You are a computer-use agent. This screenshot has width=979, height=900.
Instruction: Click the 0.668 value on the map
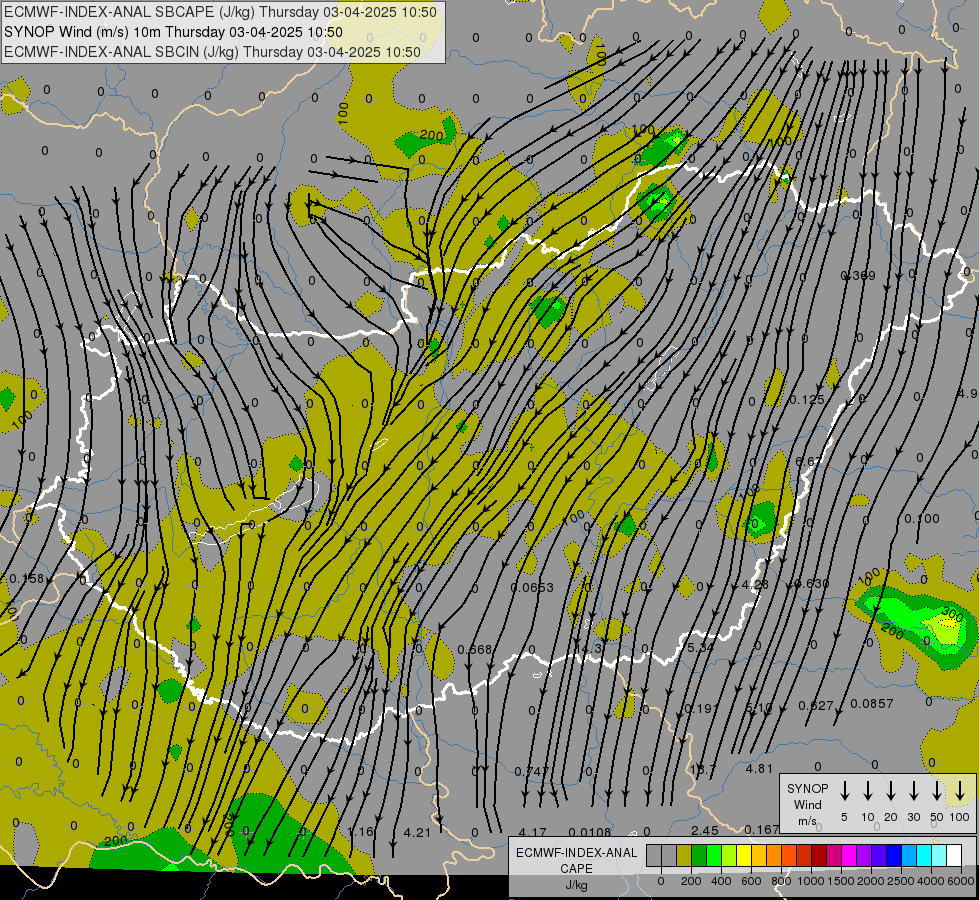click(x=475, y=650)
